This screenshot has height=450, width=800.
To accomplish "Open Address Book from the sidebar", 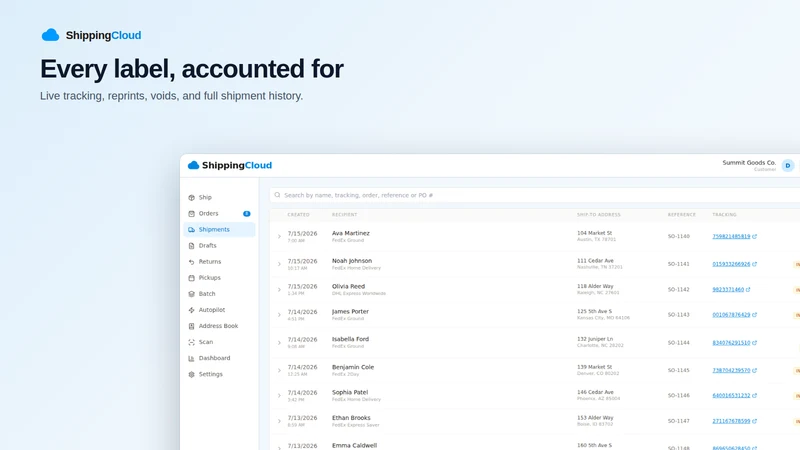I will [x=219, y=326].
